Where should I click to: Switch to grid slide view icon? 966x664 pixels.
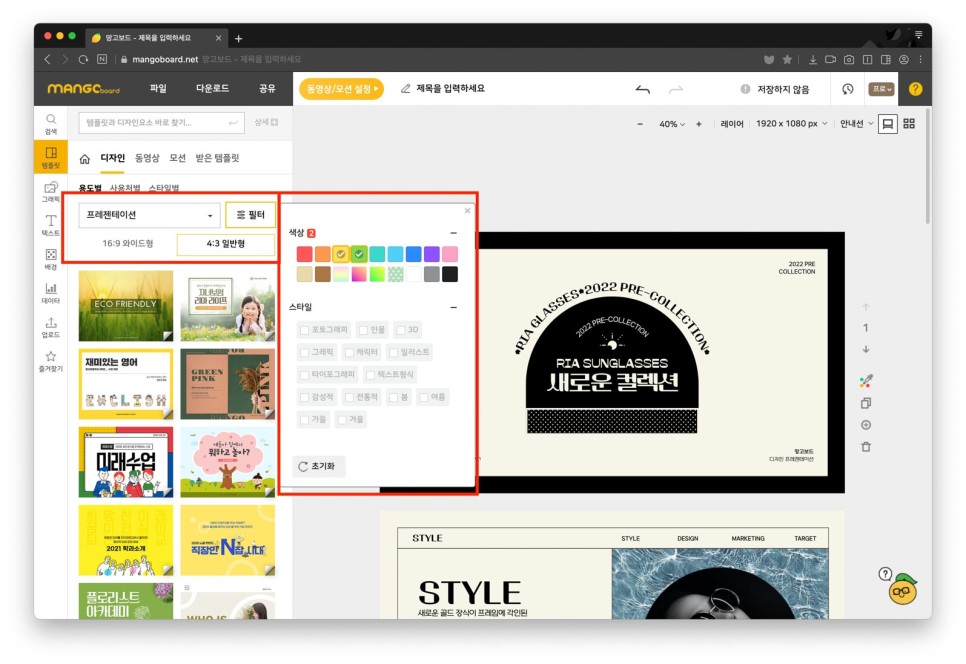(909, 123)
